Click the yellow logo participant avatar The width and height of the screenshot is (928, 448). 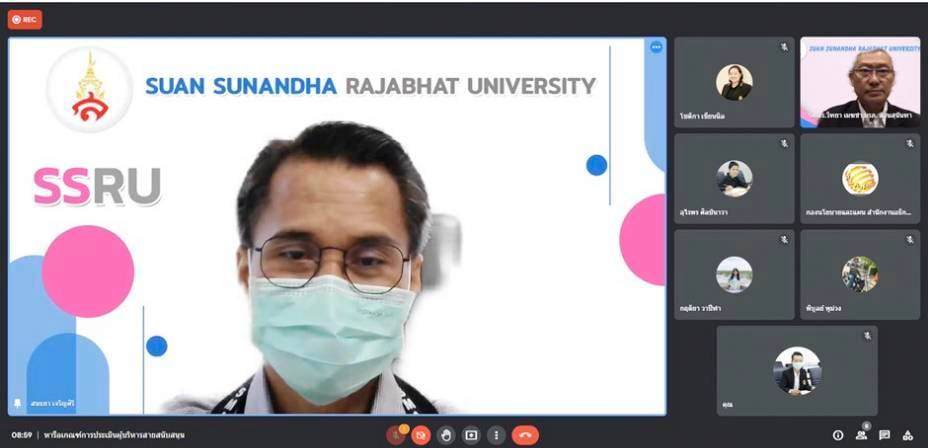click(x=859, y=178)
